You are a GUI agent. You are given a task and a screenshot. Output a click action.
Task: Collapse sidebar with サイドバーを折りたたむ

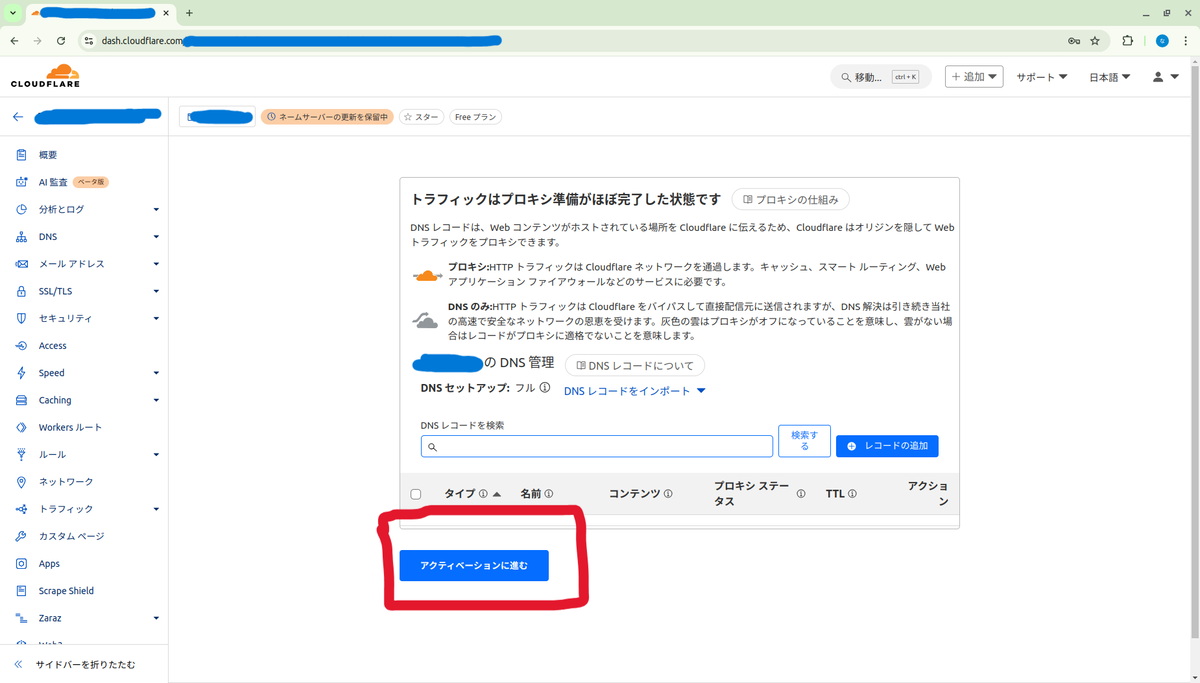point(84,664)
